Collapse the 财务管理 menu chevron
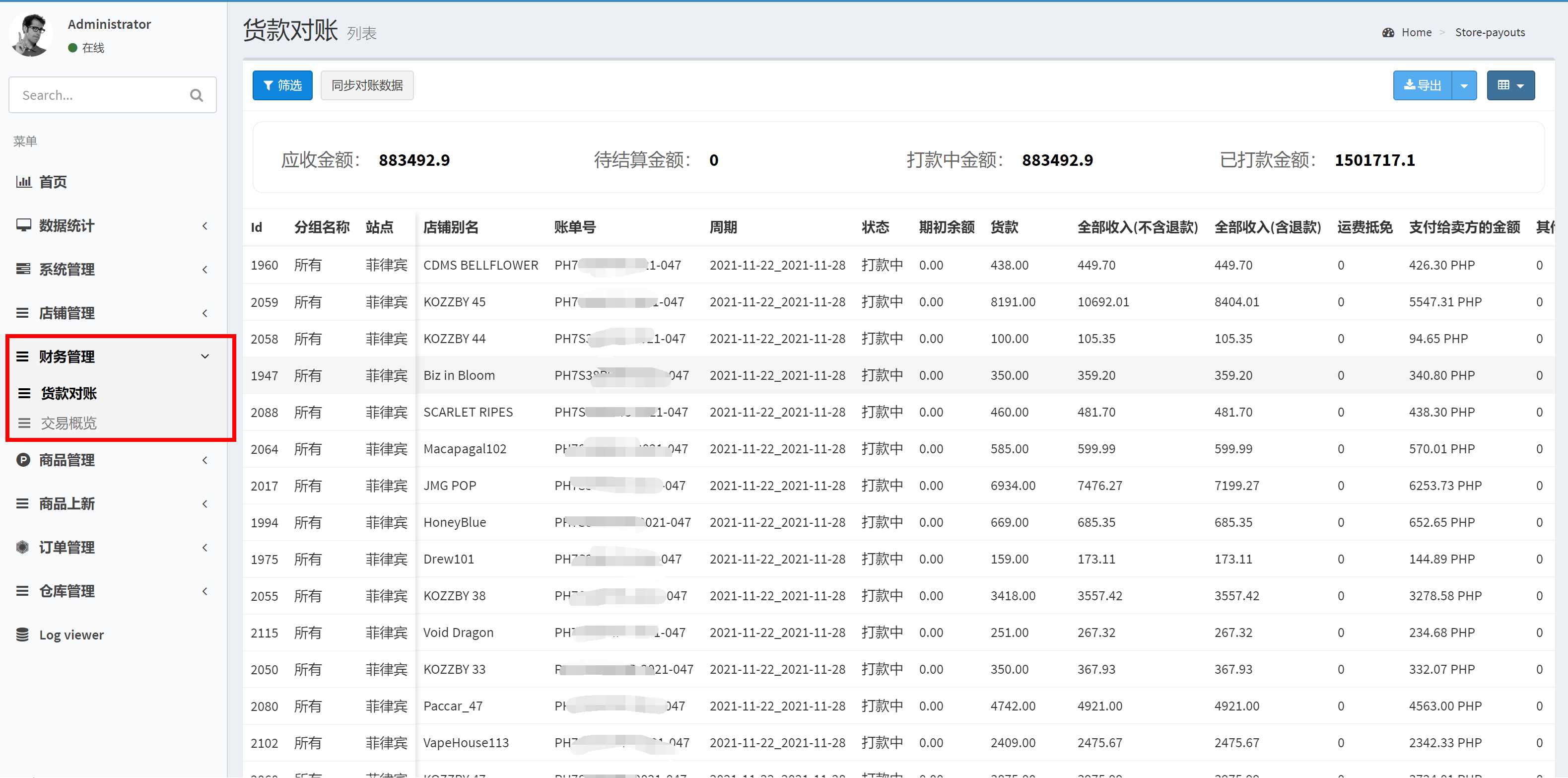 (205, 357)
